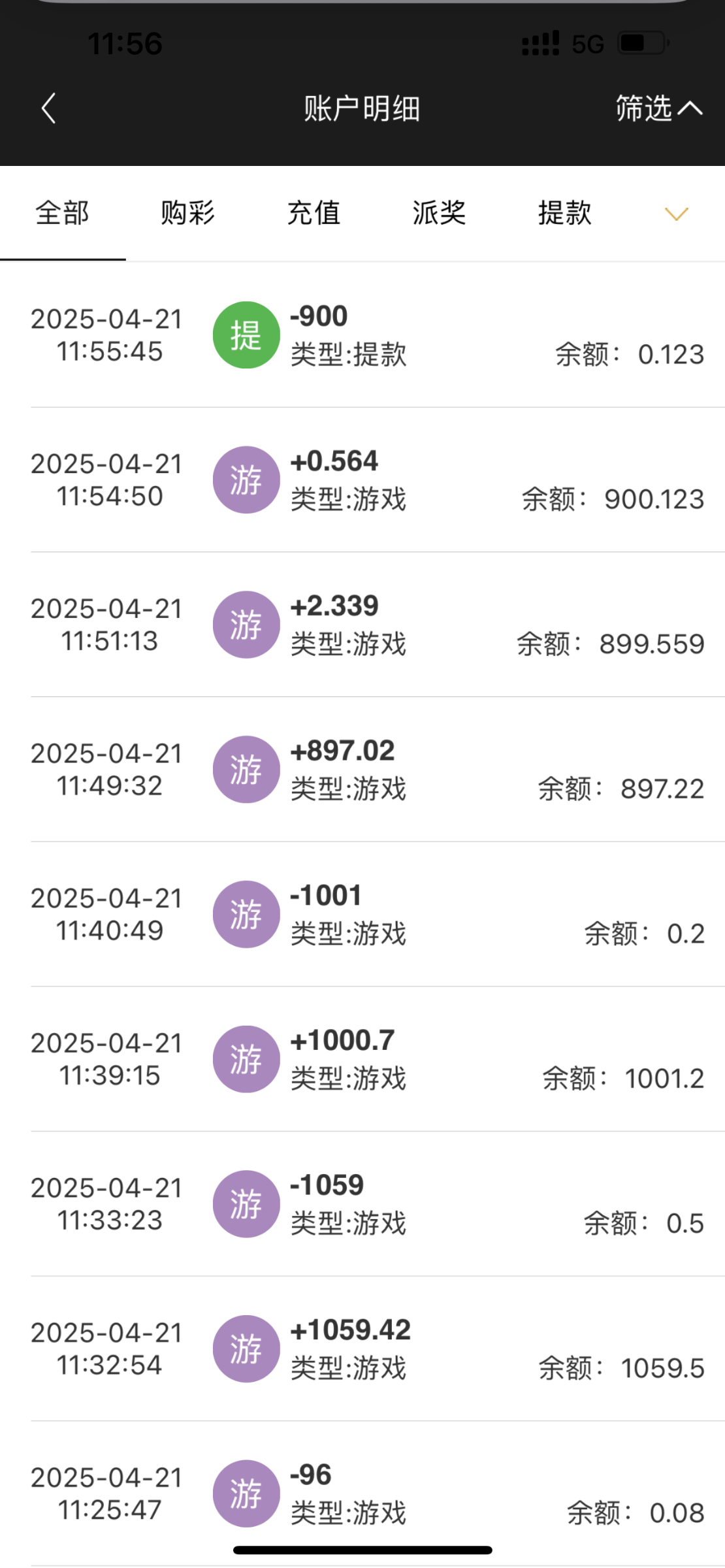Screen dimensions: 725x1568
Task: Tap the 账户明细 page title
Action: 362,108
